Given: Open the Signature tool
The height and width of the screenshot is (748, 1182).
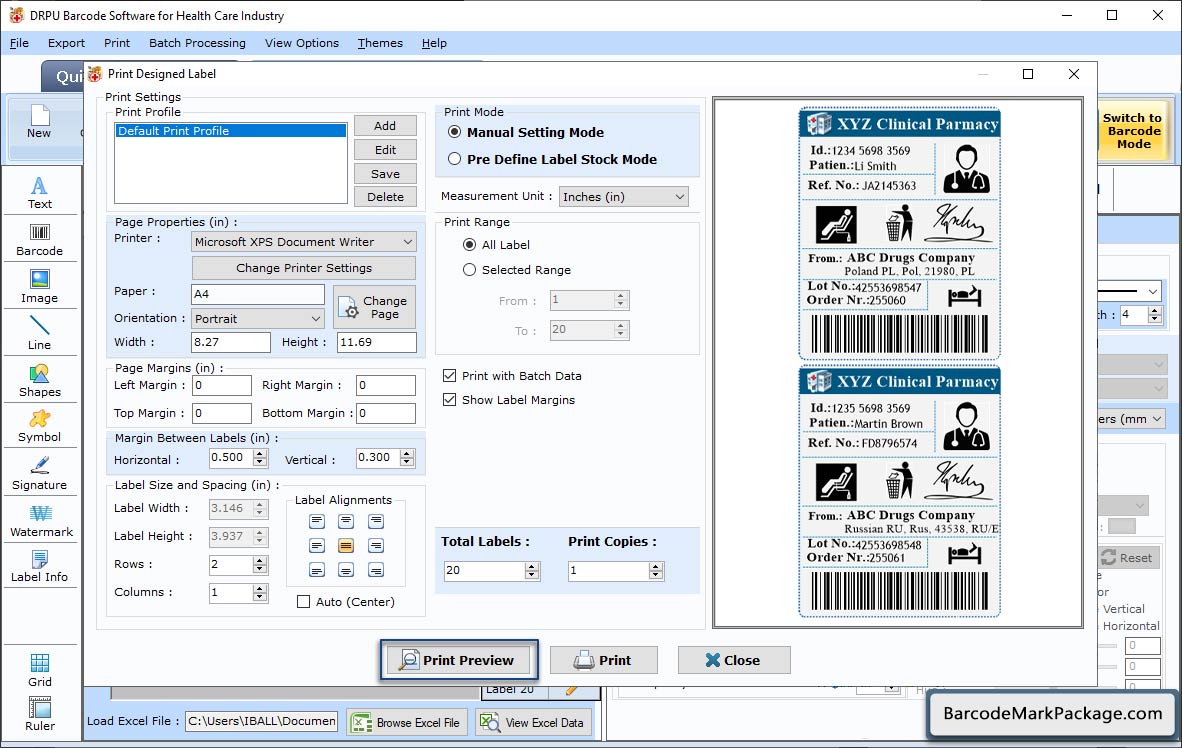Looking at the screenshot, I should coord(39,473).
